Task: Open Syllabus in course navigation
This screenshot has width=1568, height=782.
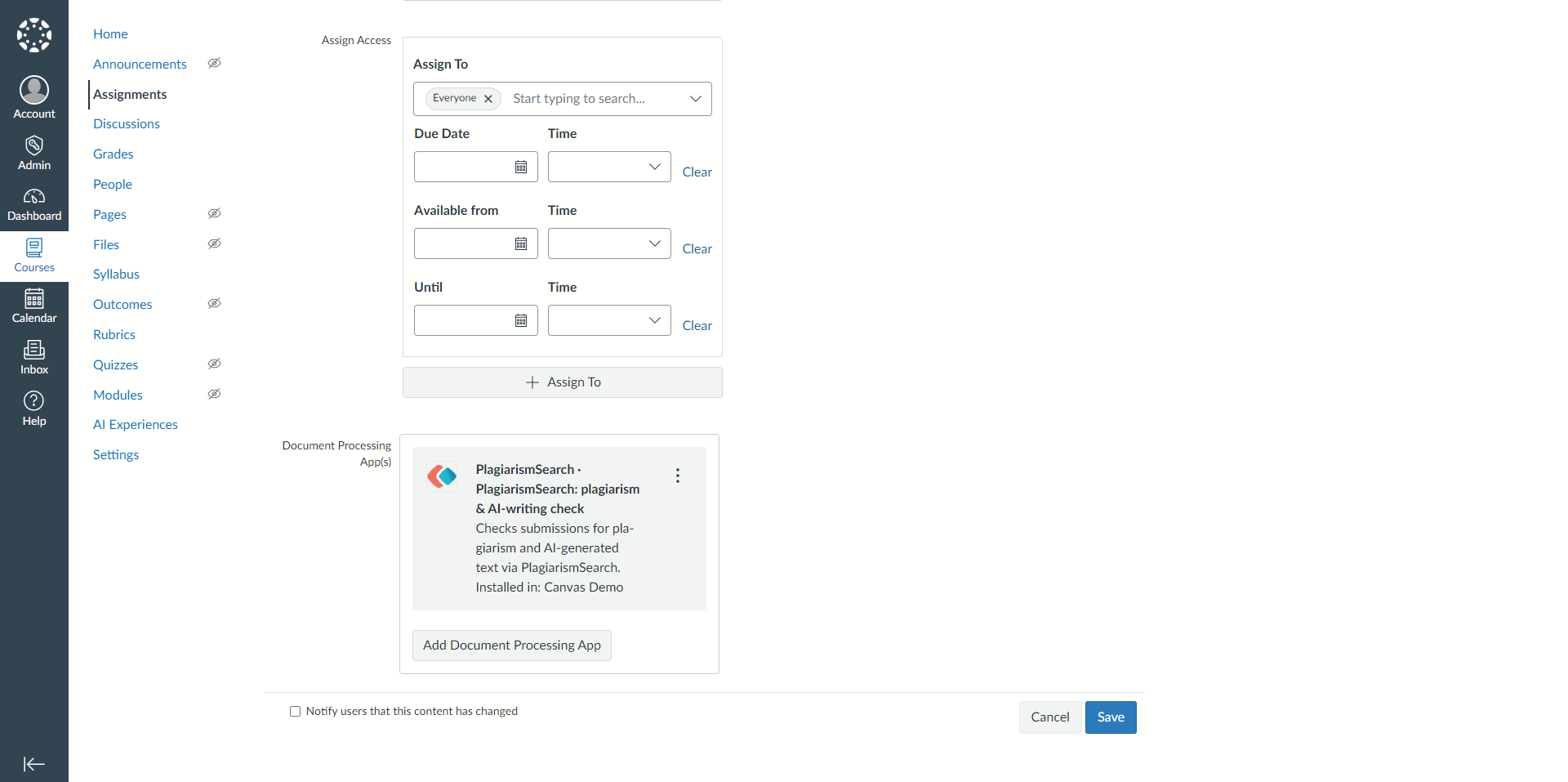Action: point(116,274)
